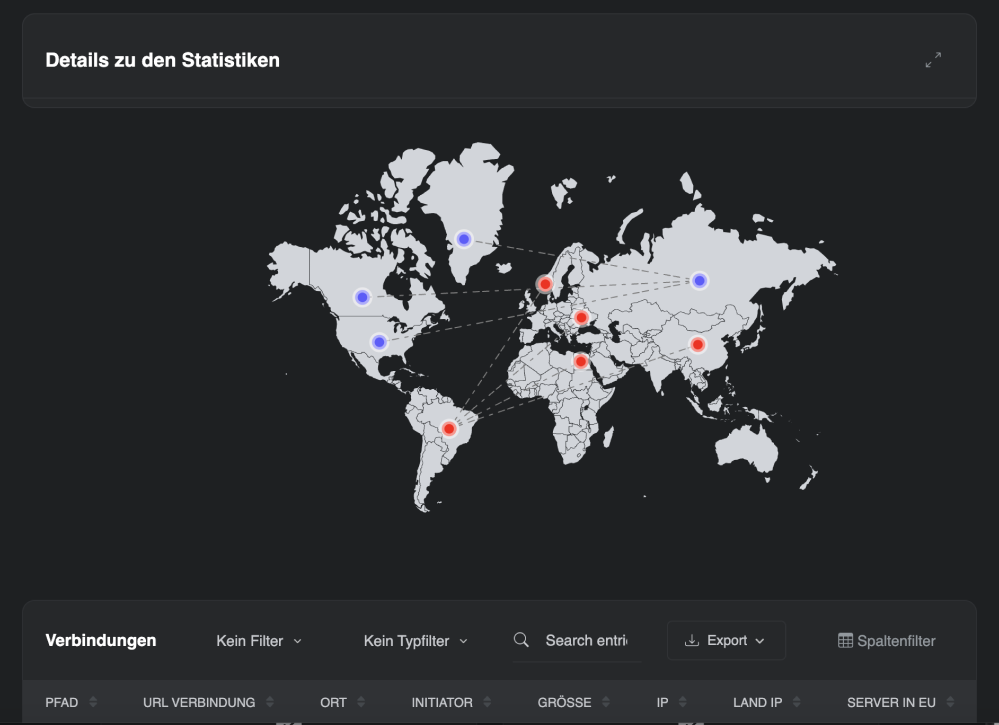
Task: Sort by the INITIATOR column
Action: (451, 702)
